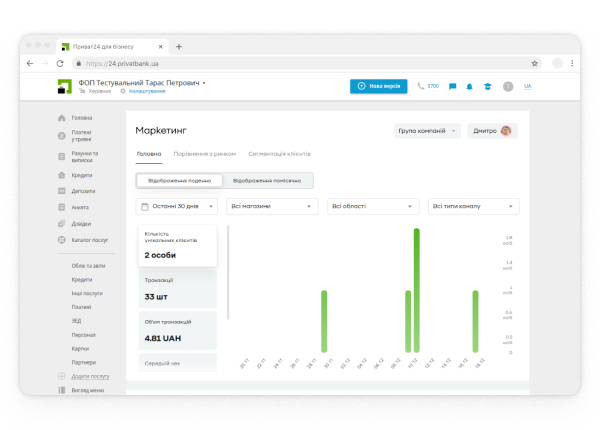Click the browser reload icon
Screen dimensions: 600x430
pos(60,63)
